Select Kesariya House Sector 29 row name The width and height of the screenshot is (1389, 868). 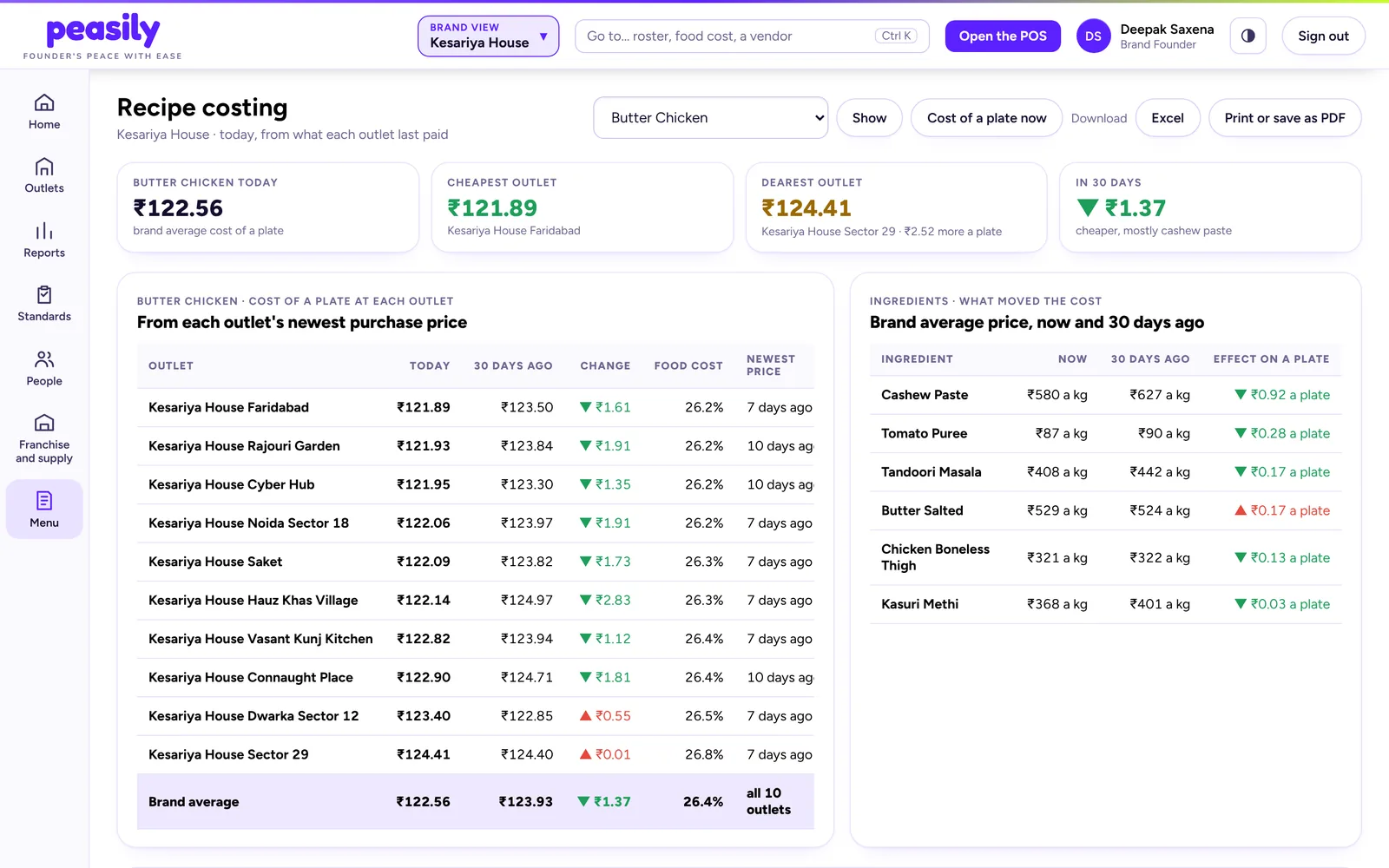228,755
